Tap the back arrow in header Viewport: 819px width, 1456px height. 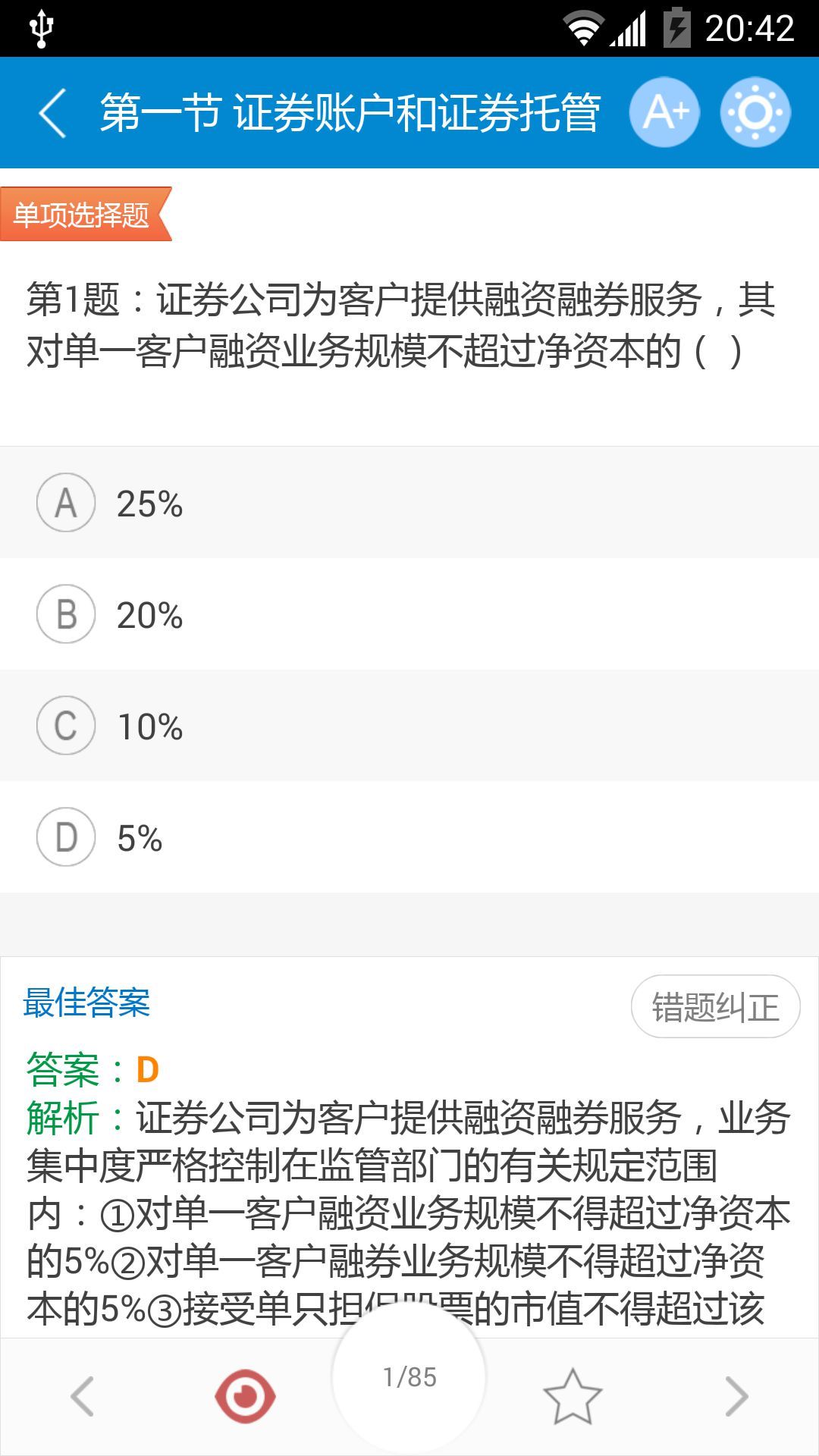point(53,113)
